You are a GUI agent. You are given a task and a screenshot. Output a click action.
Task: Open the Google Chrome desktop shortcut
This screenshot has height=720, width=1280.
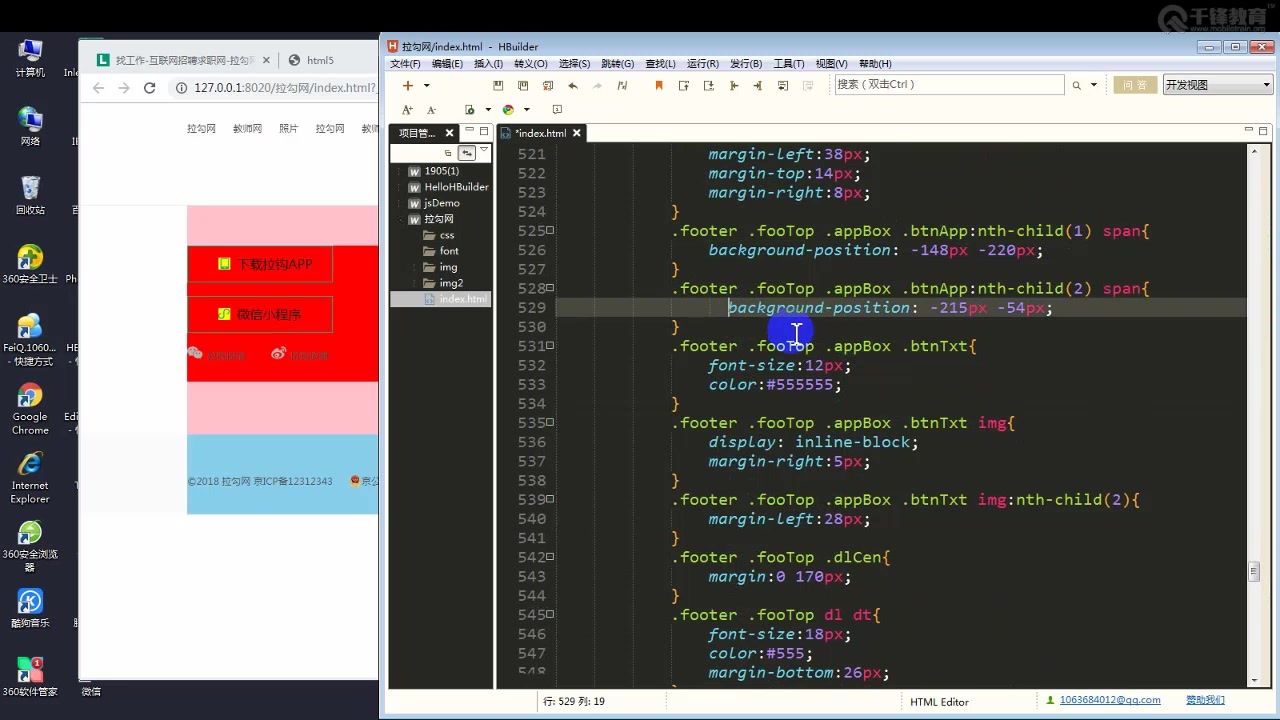pyautogui.click(x=30, y=409)
